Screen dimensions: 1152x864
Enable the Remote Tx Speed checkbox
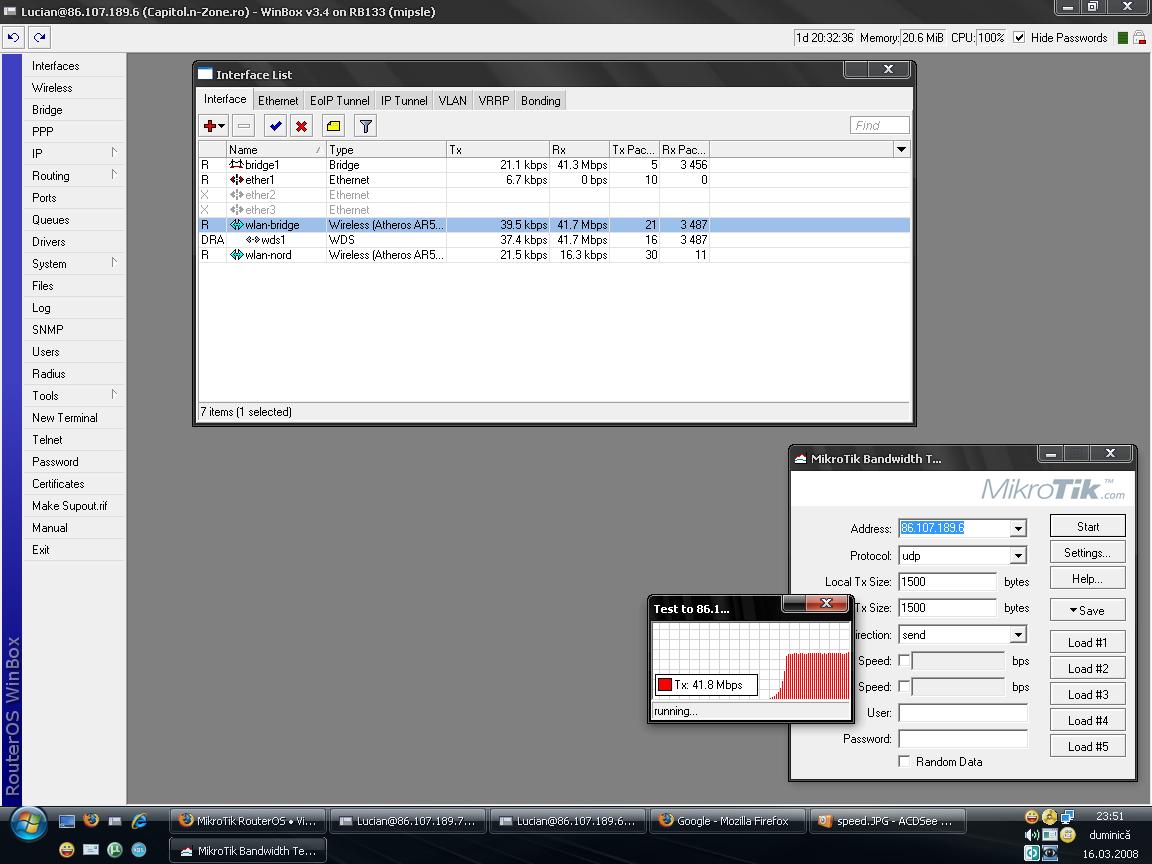point(904,686)
